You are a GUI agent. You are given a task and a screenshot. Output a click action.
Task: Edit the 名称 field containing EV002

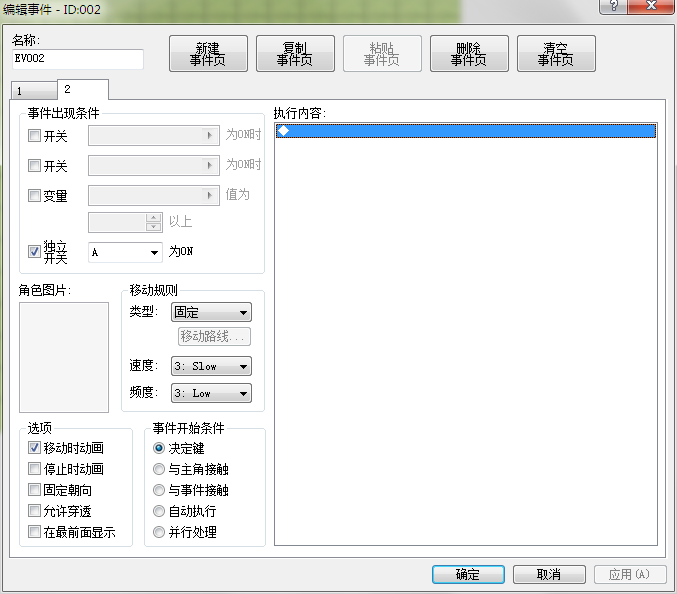[x=78, y=59]
